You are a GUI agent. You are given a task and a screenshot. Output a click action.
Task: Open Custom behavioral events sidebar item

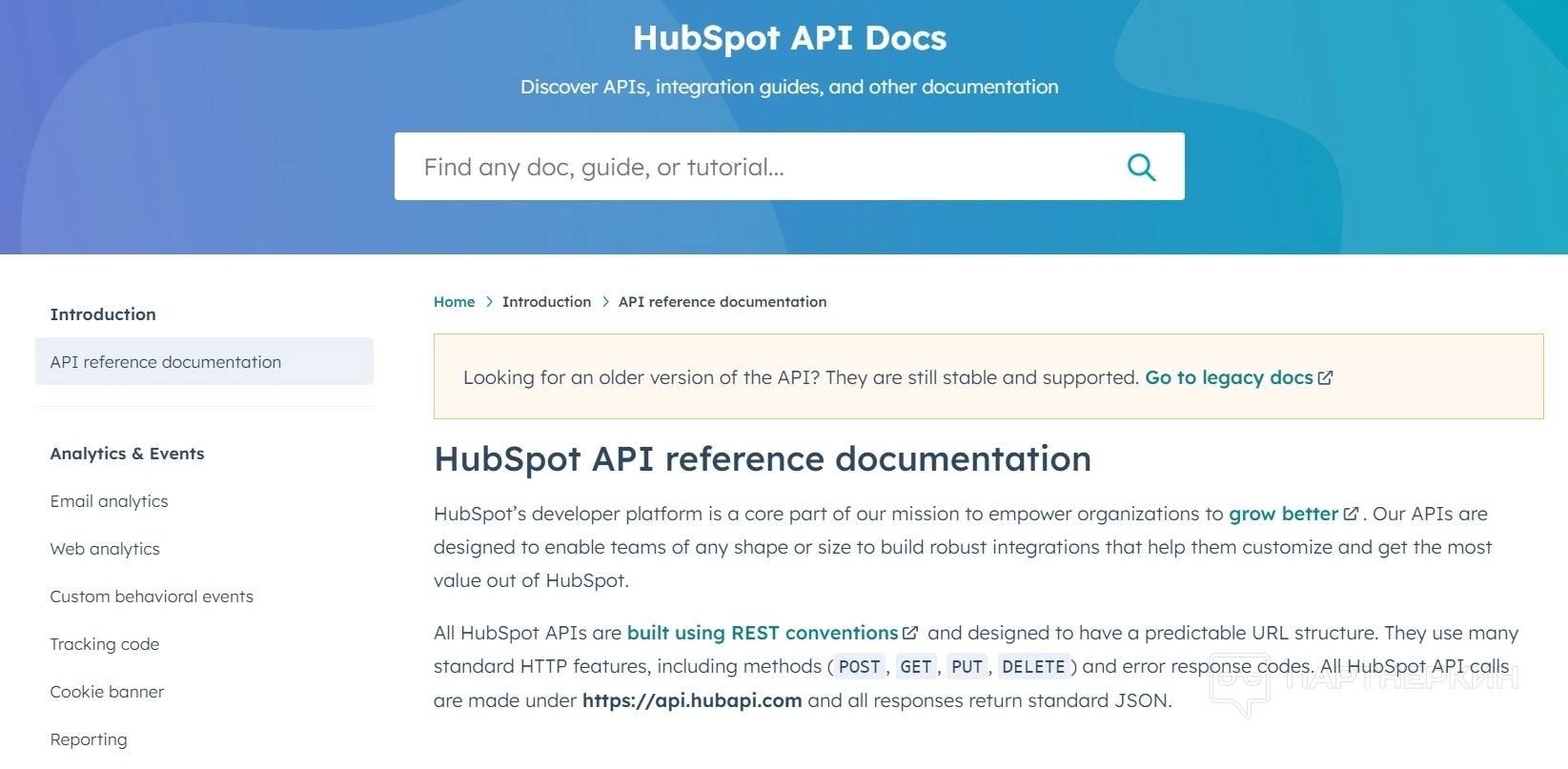(152, 597)
